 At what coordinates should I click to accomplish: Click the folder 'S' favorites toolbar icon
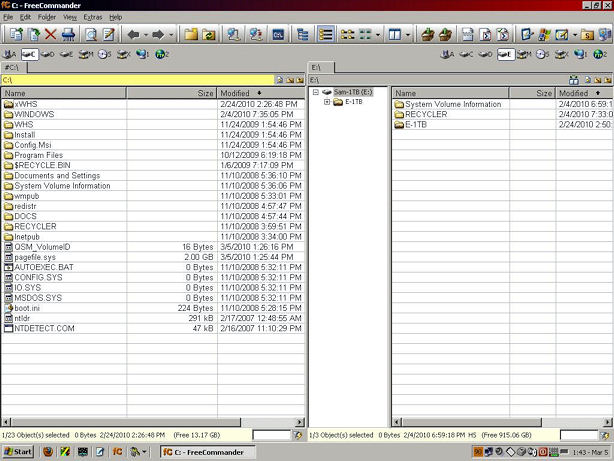point(587,34)
